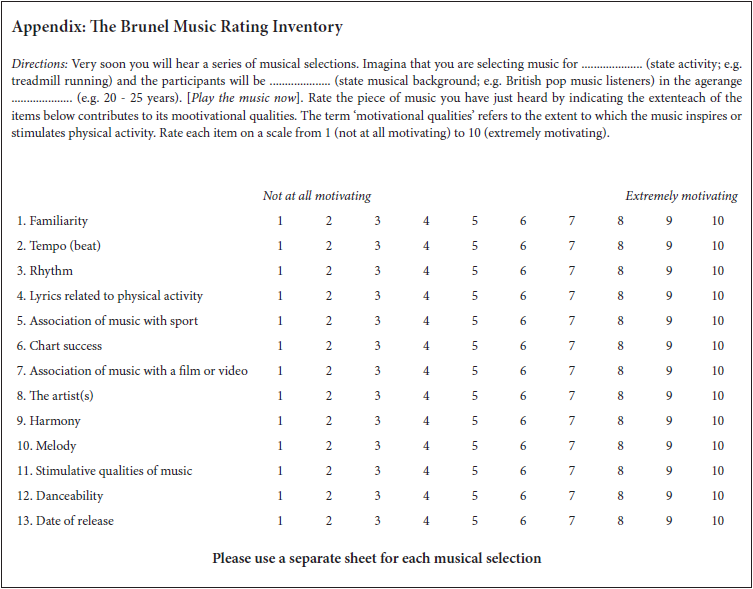Choose rating 10 for Tempo (beat)

718,246
